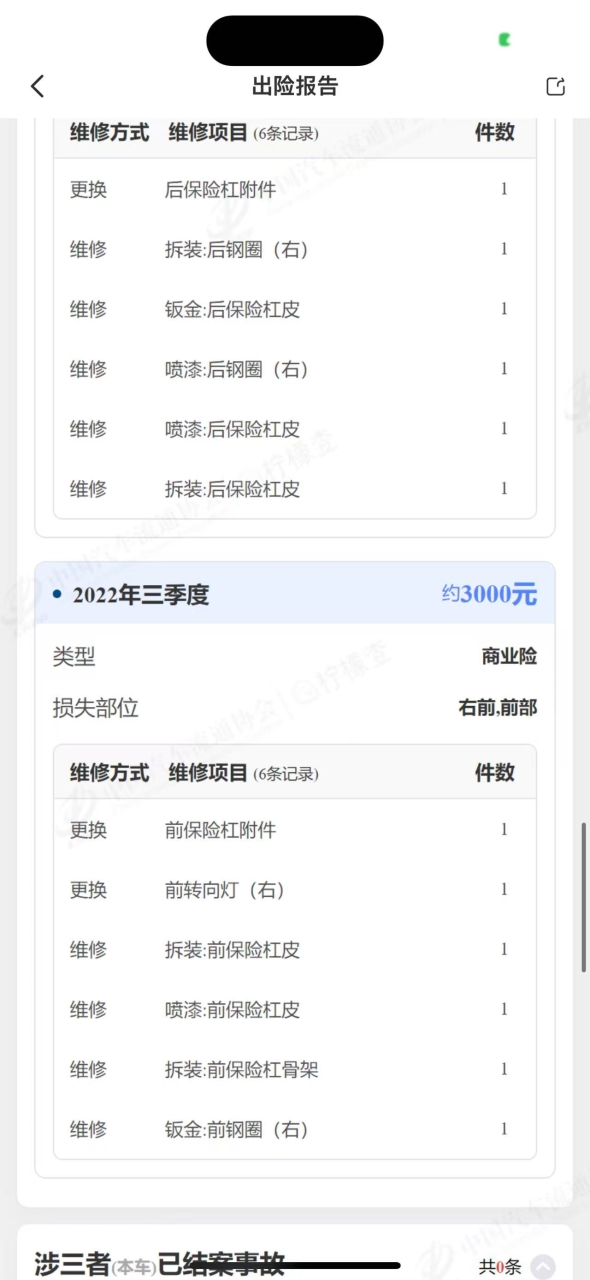590x1280 pixels.
Task: Select the 前转向灯（右） replacement row
Action: [x=295, y=889]
